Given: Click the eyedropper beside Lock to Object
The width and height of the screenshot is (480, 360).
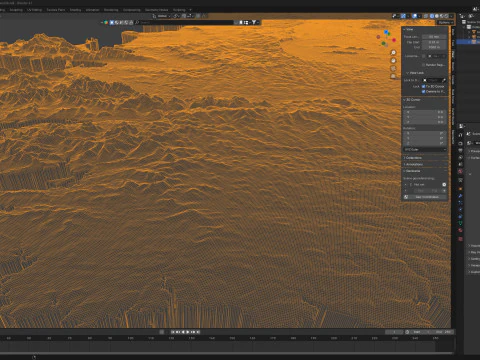Looking at the screenshot, I should click(444, 80).
